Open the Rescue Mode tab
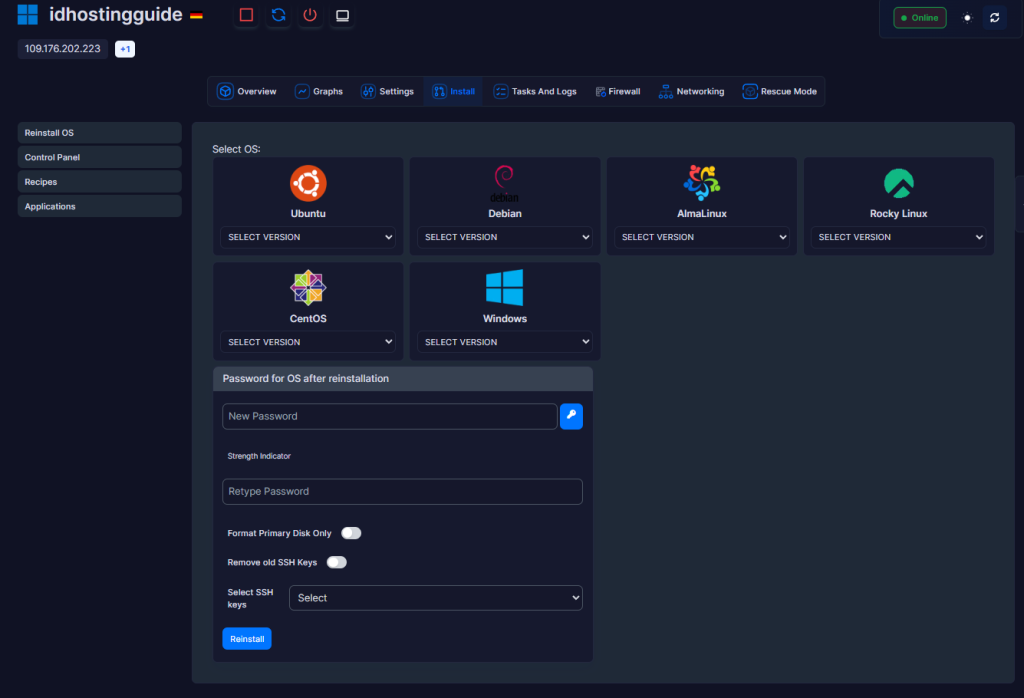Screen dimensions: 1024x698 point(780,91)
